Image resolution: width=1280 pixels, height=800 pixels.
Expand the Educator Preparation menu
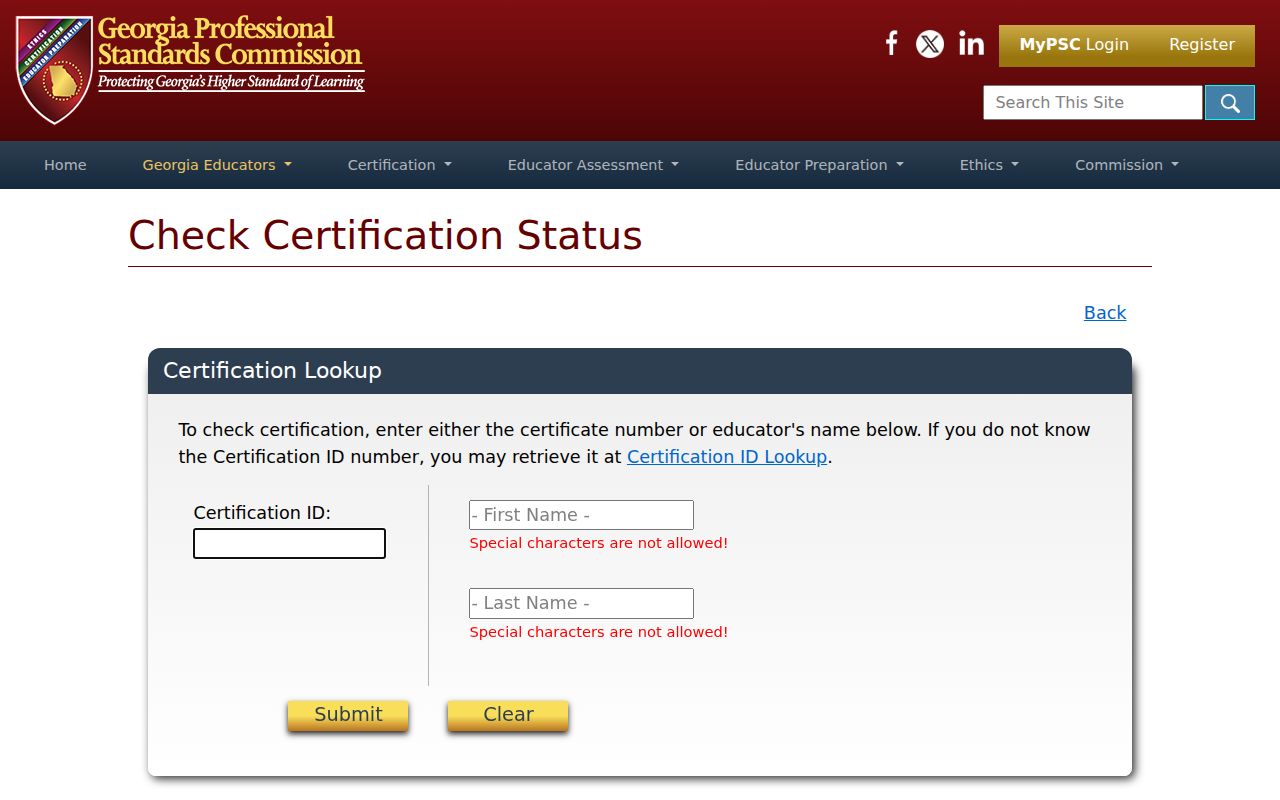click(x=819, y=165)
